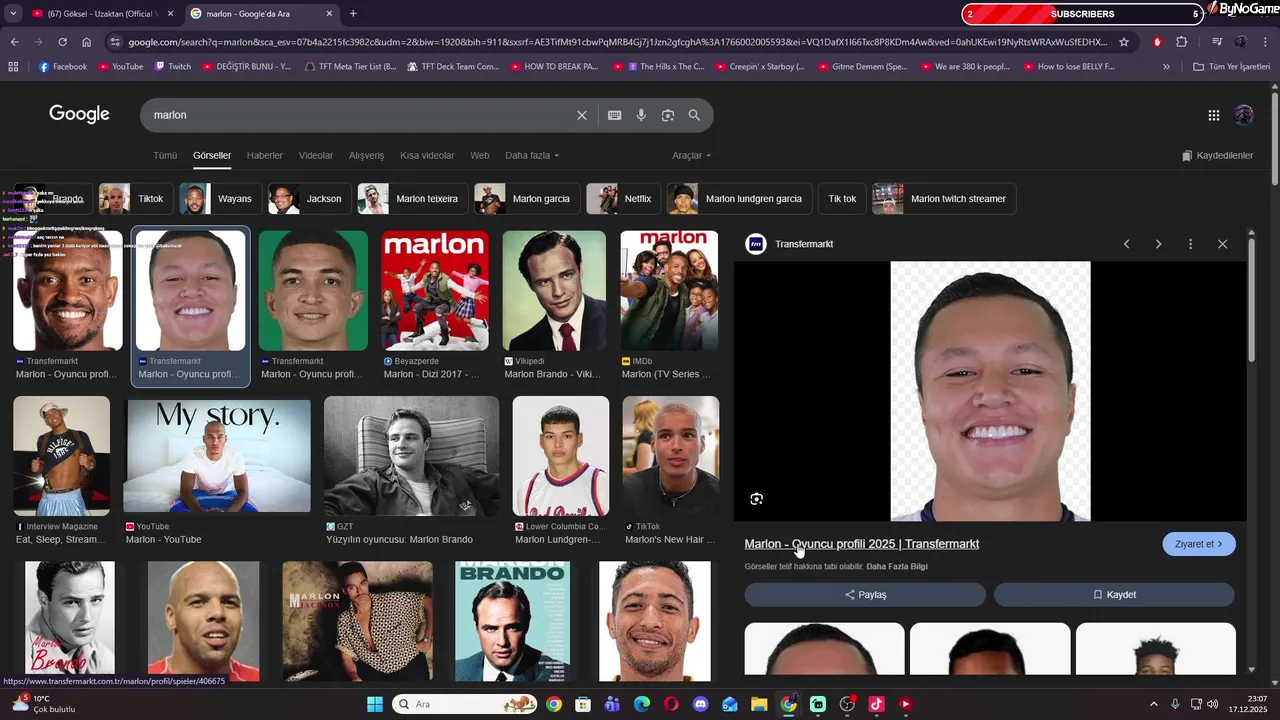Expand the Araçlar tools dropdown
The width and height of the screenshot is (1280, 720).
[692, 156]
